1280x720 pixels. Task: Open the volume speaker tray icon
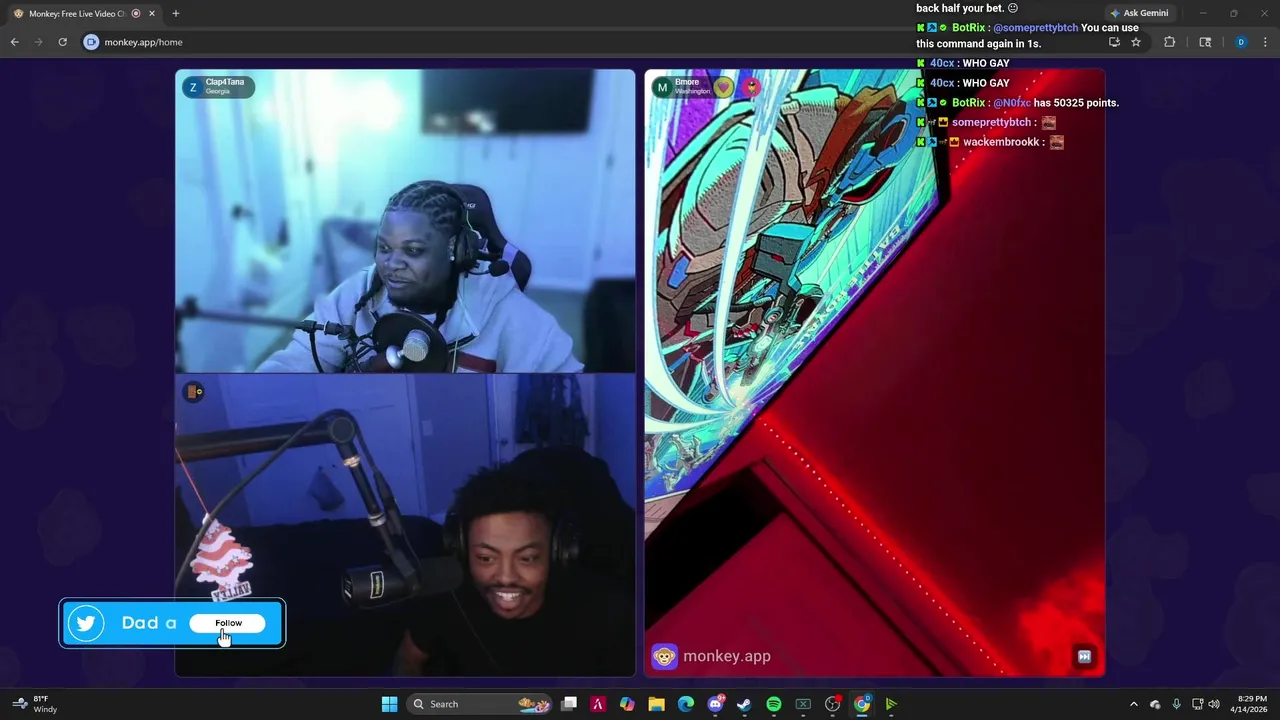click(x=1214, y=704)
